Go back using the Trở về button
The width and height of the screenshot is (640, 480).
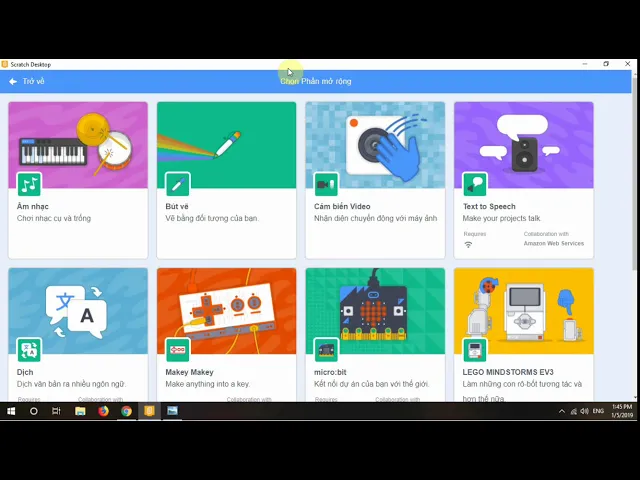(x=27, y=81)
